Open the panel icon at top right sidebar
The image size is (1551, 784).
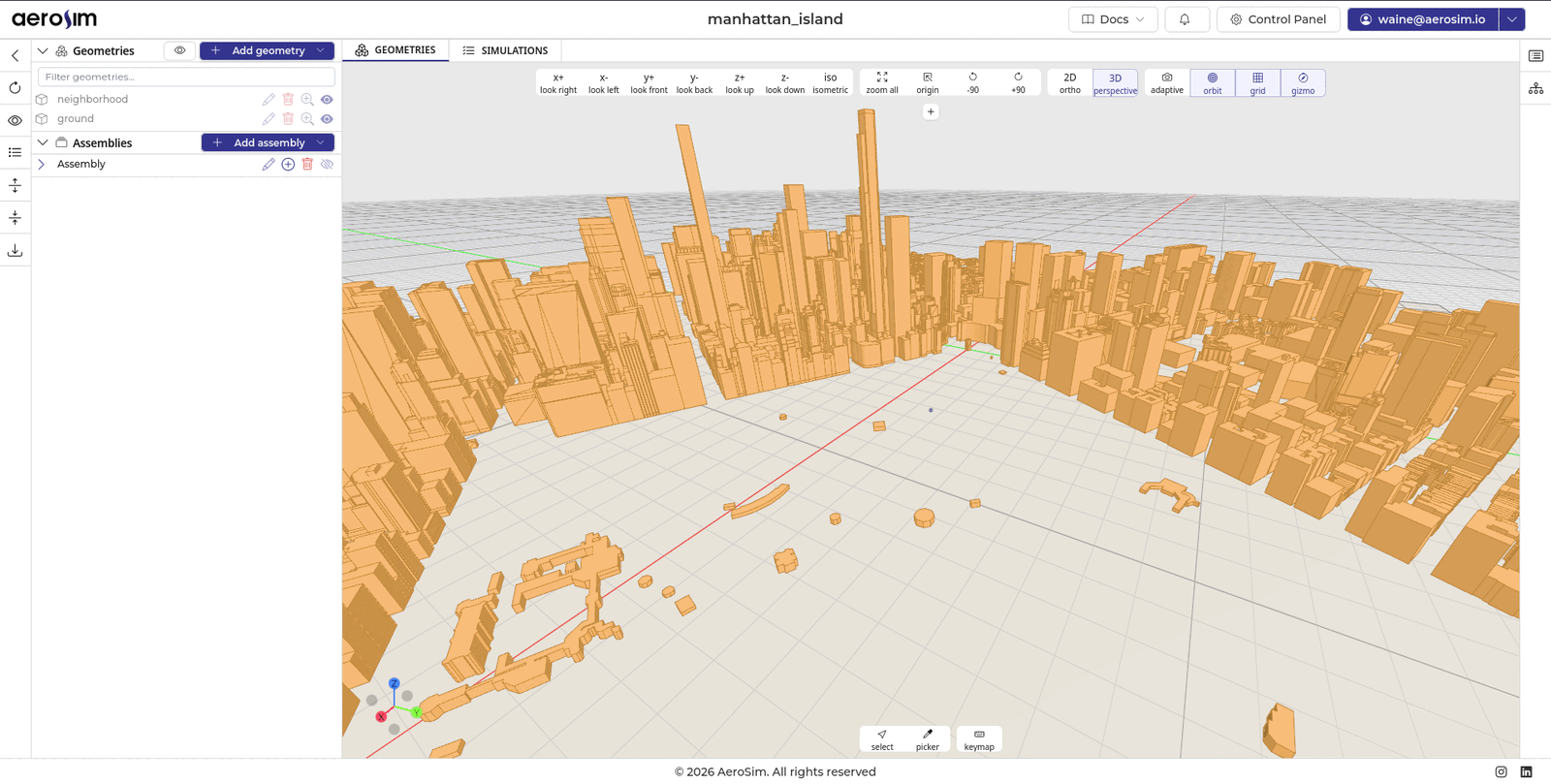click(x=1536, y=56)
